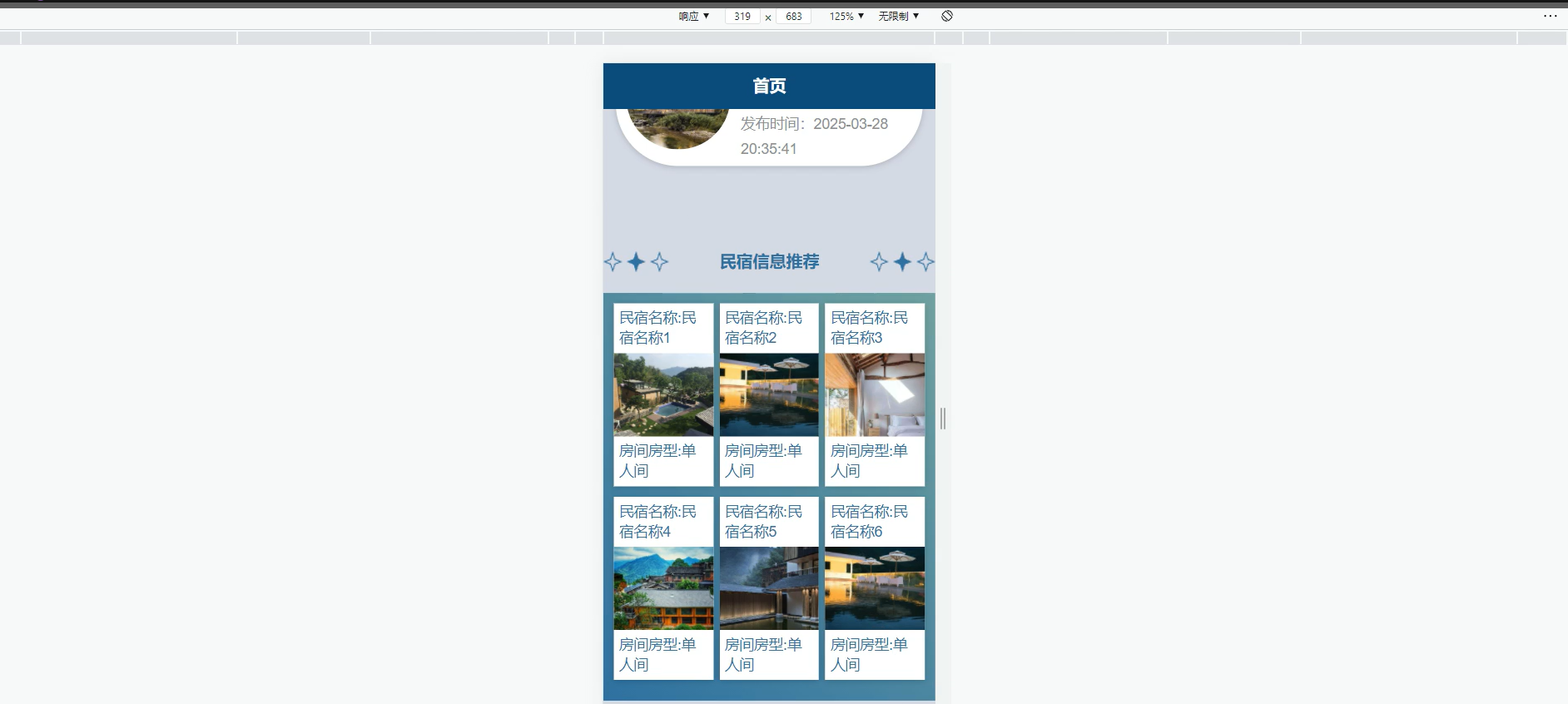Viewport: 1568px width, 704px height.
Task: Open the 民宿名称6 listing image
Action: 875,588
